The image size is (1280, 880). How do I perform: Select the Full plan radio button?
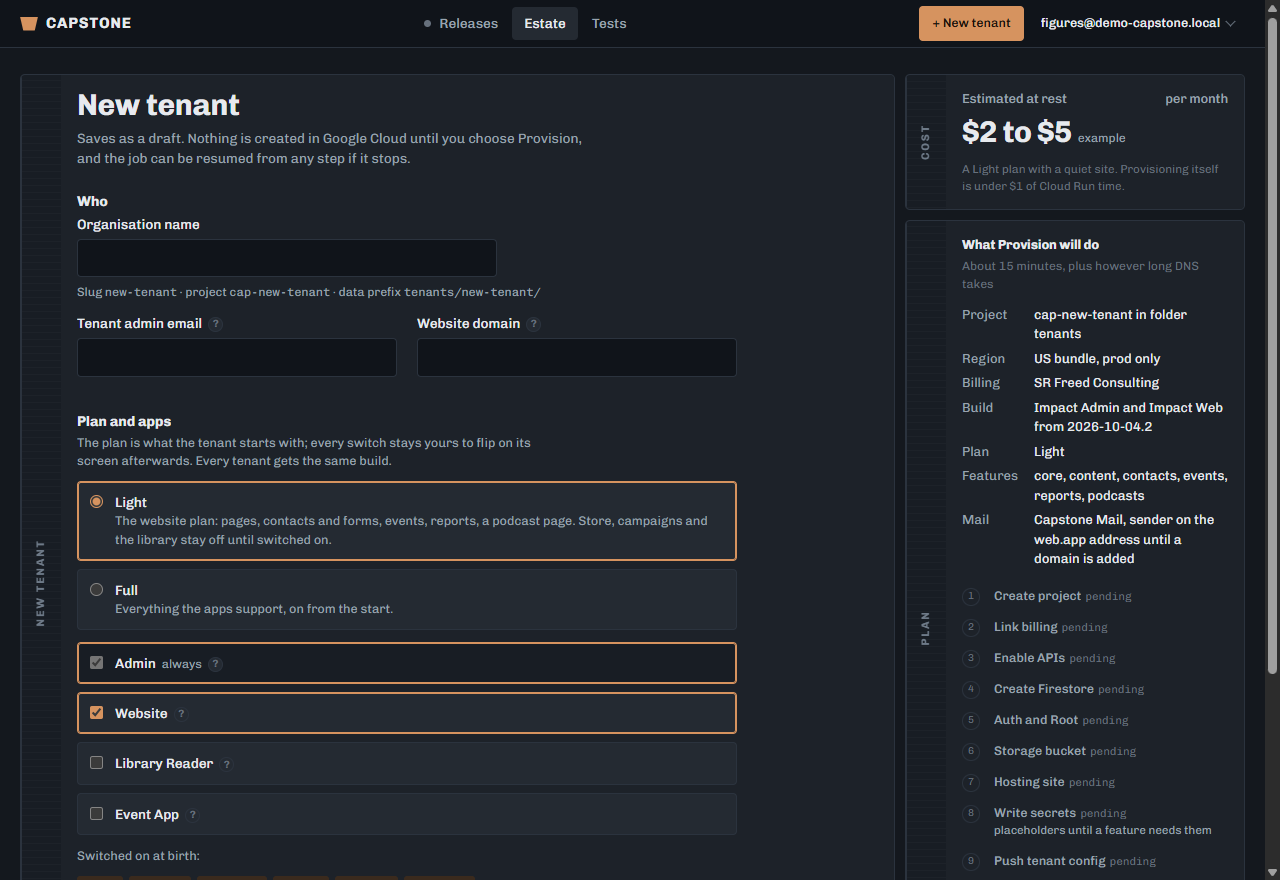point(97,590)
